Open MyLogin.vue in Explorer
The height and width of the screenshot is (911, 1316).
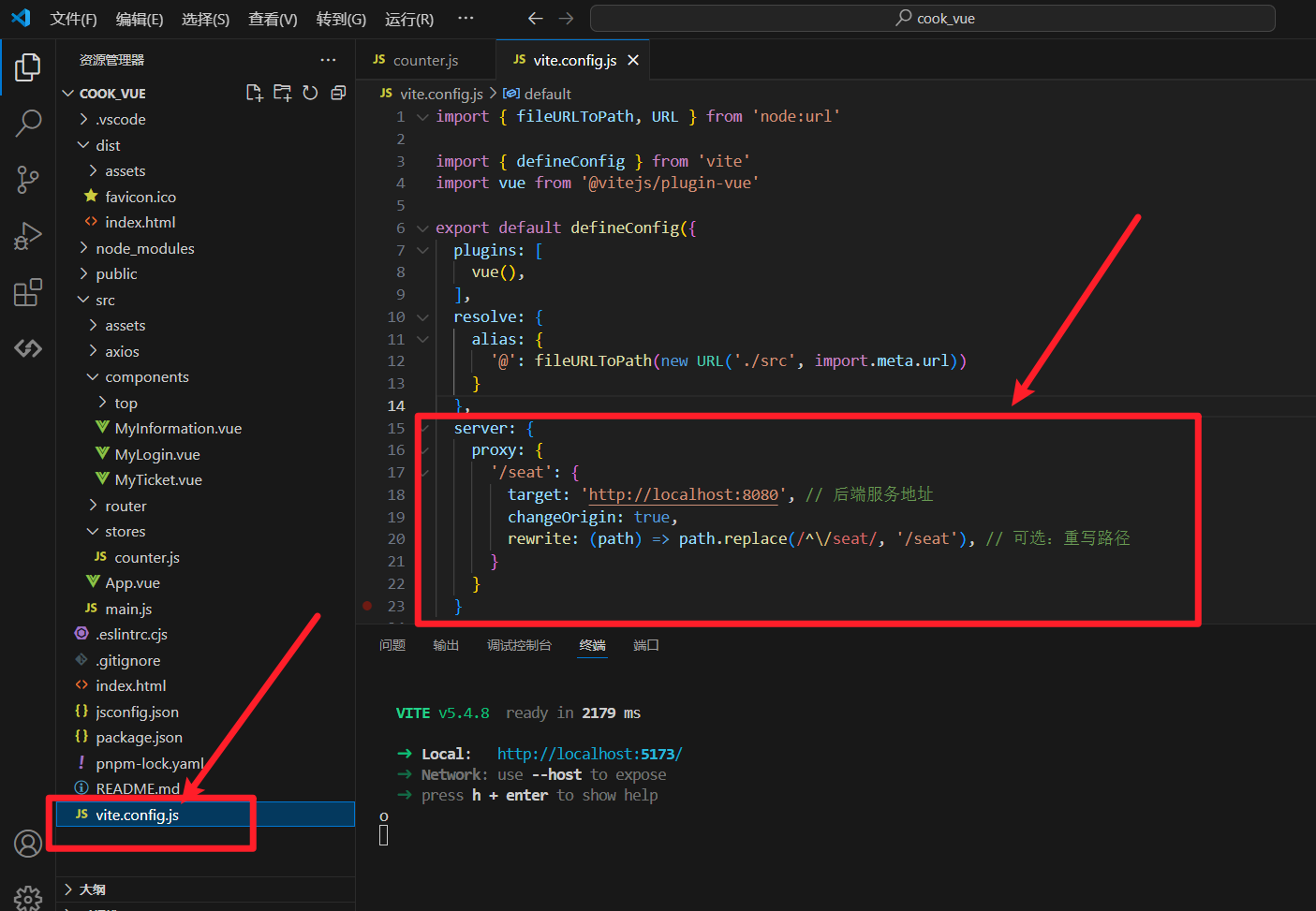[x=157, y=454]
